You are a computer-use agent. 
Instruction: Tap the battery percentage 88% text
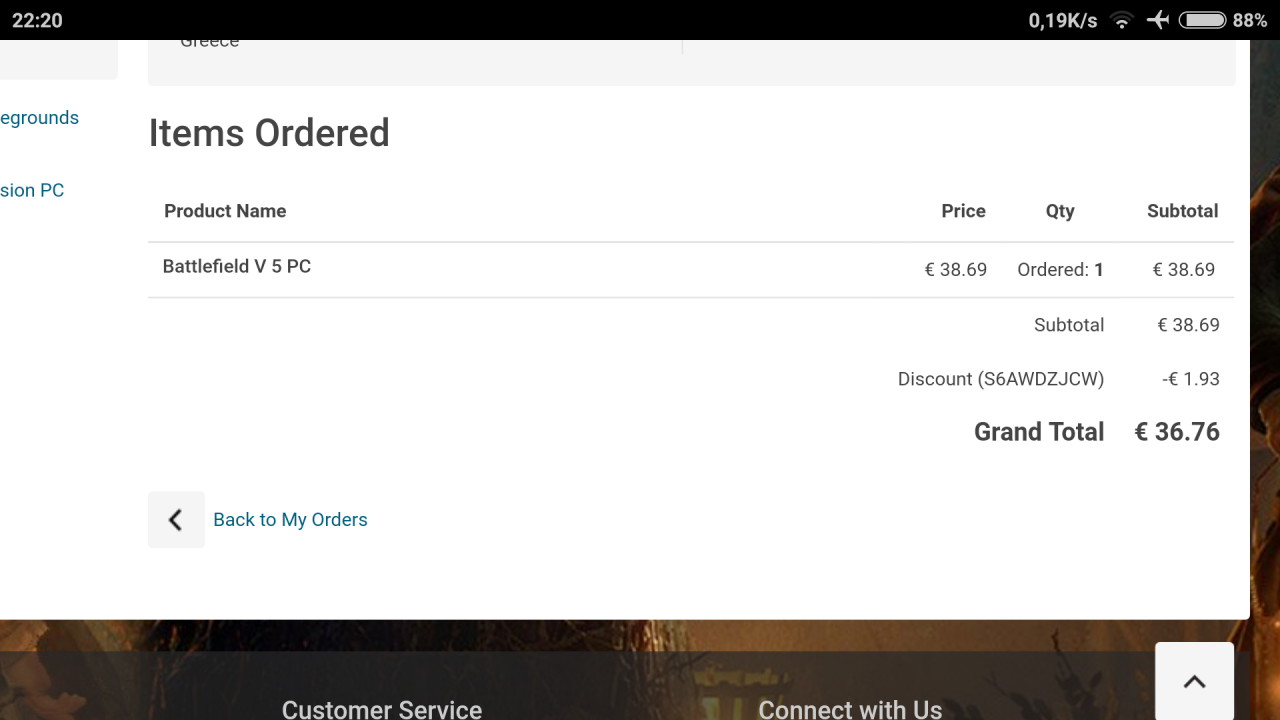pyautogui.click(x=1250, y=20)
